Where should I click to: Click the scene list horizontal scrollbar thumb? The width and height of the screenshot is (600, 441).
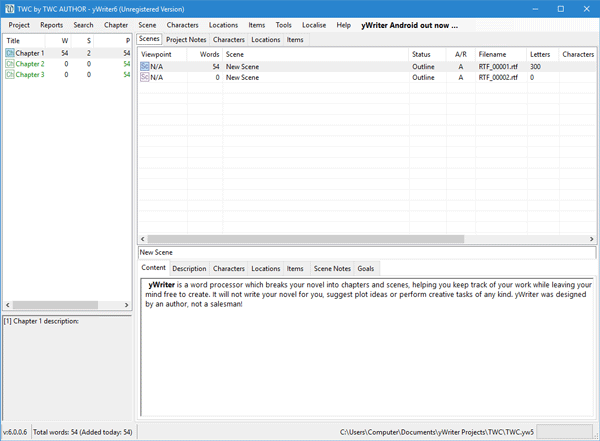click(x=306, y=239)
